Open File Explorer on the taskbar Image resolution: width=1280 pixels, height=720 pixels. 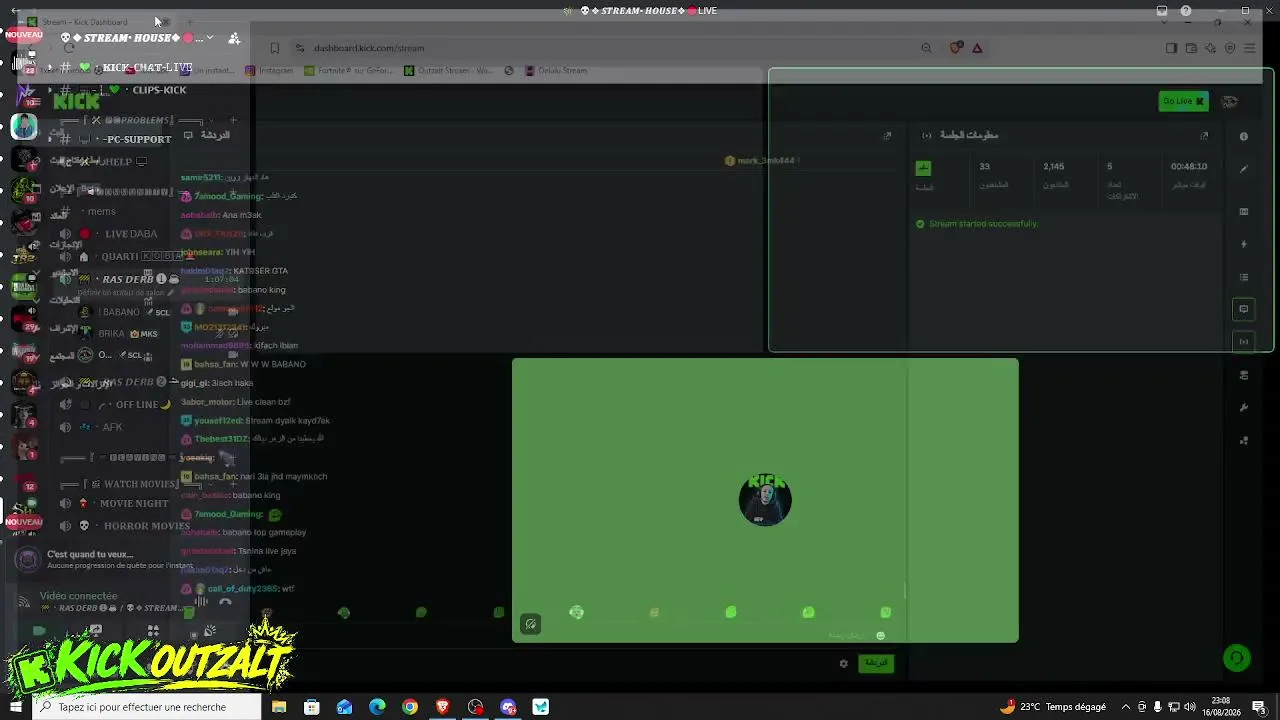279,707
